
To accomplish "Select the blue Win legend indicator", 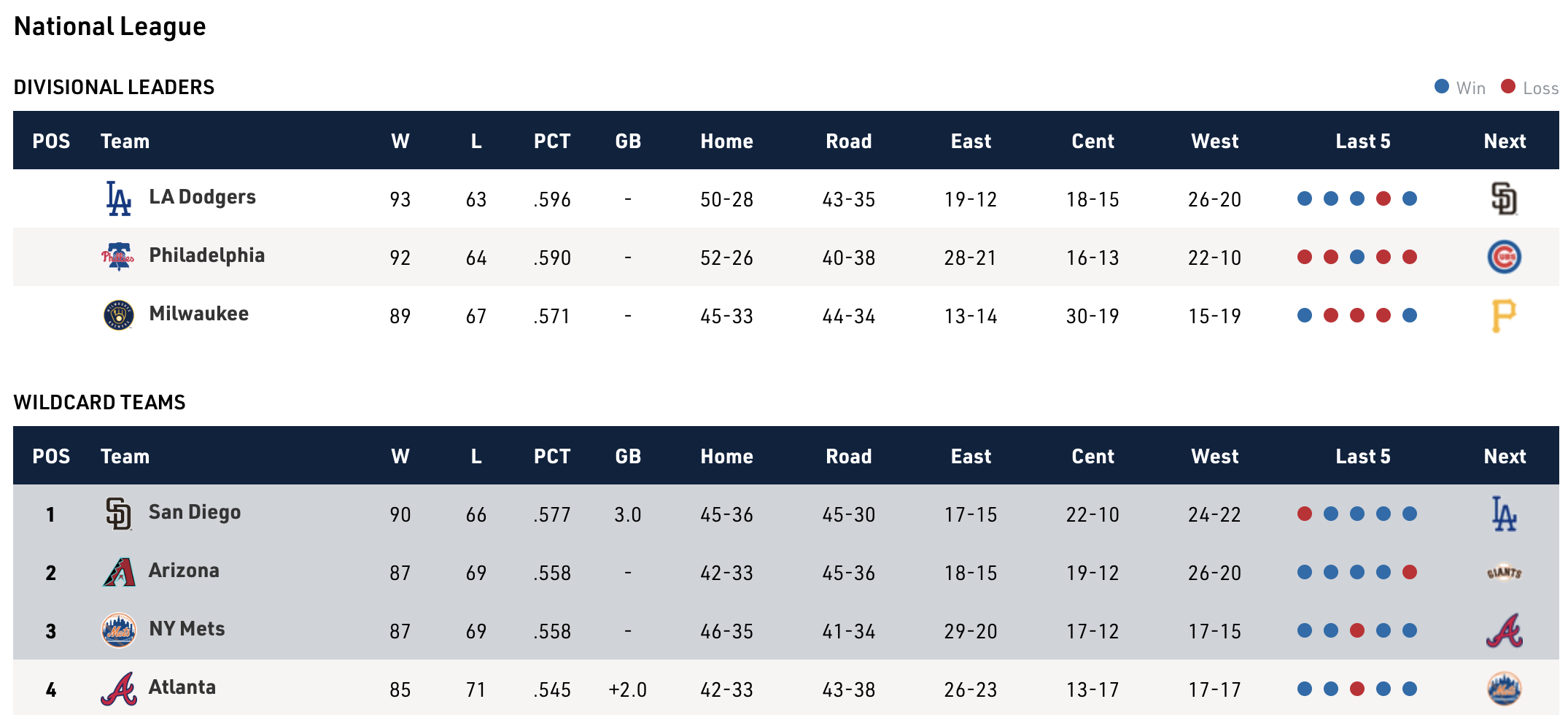I will pos(1440,87).
